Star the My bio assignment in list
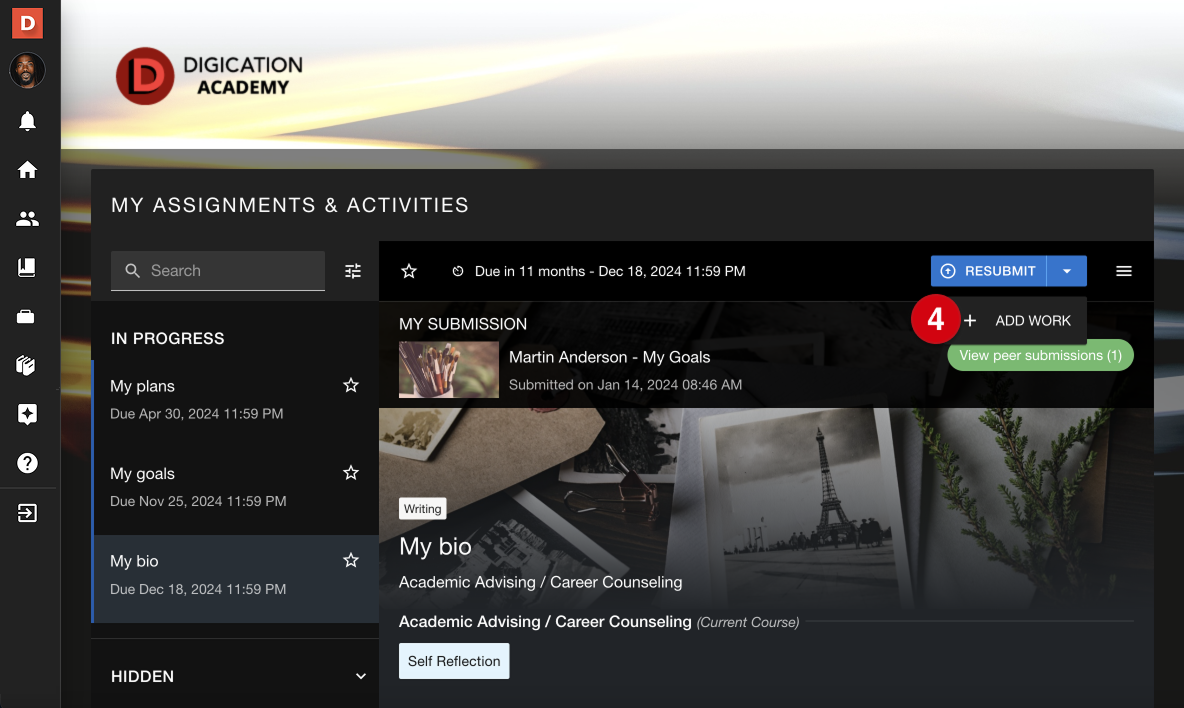The height and width of the screenshot is (708, 1184). pyautogui.click(x=350, y=561)
